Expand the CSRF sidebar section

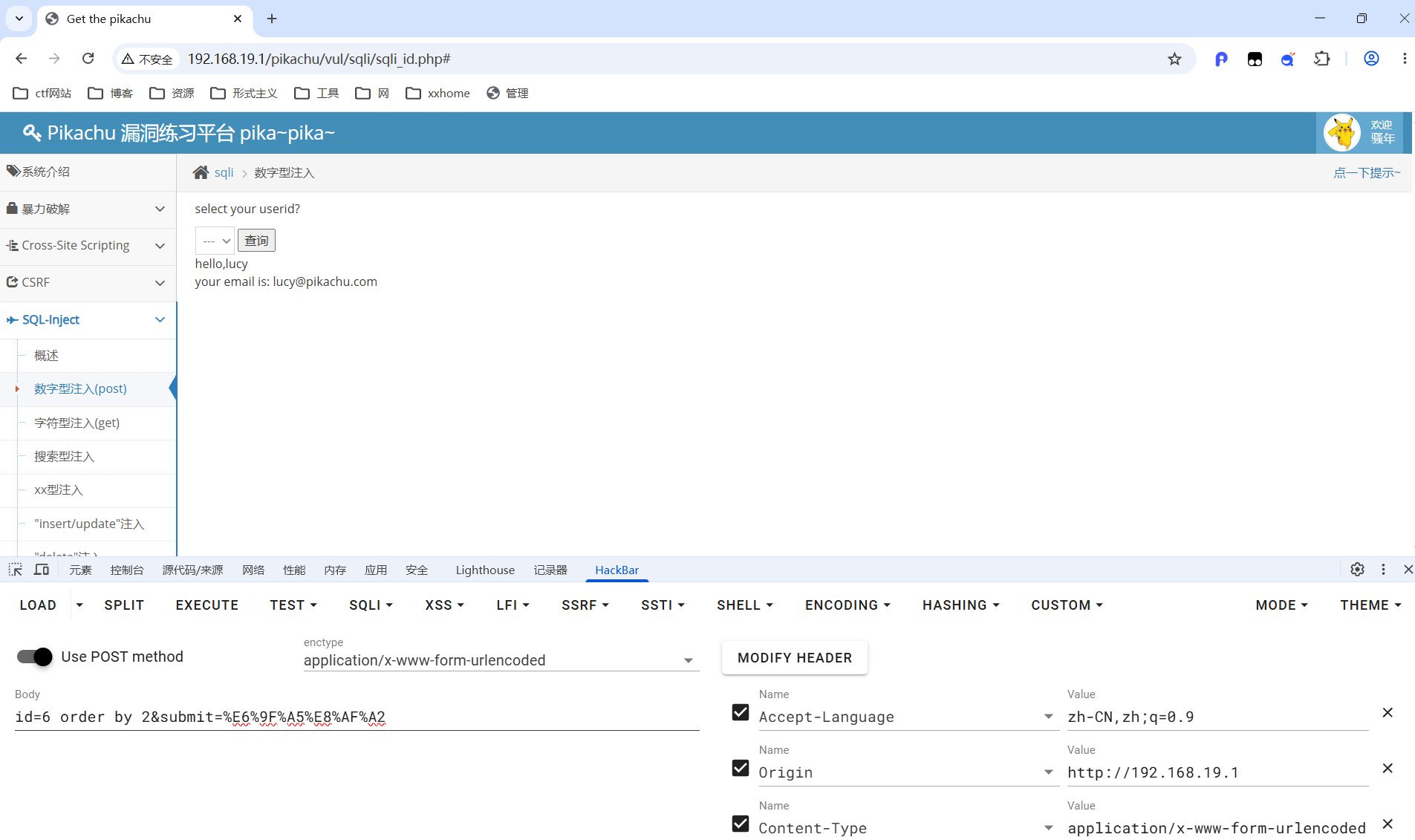(x=88, y=282)
